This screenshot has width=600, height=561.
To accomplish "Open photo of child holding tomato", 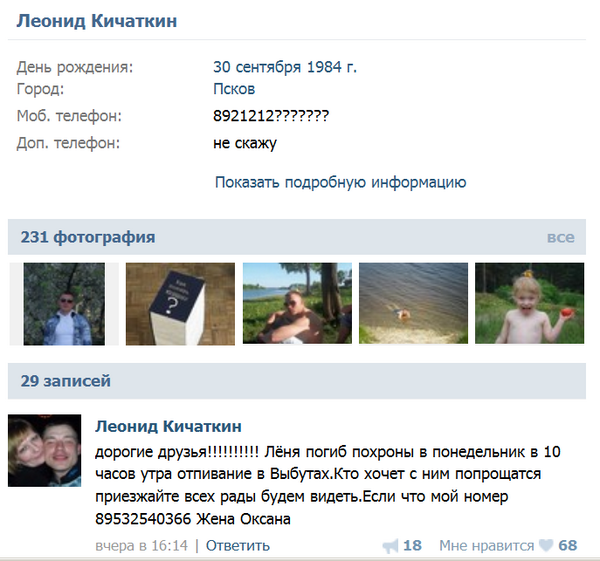I will coord(530,303).
